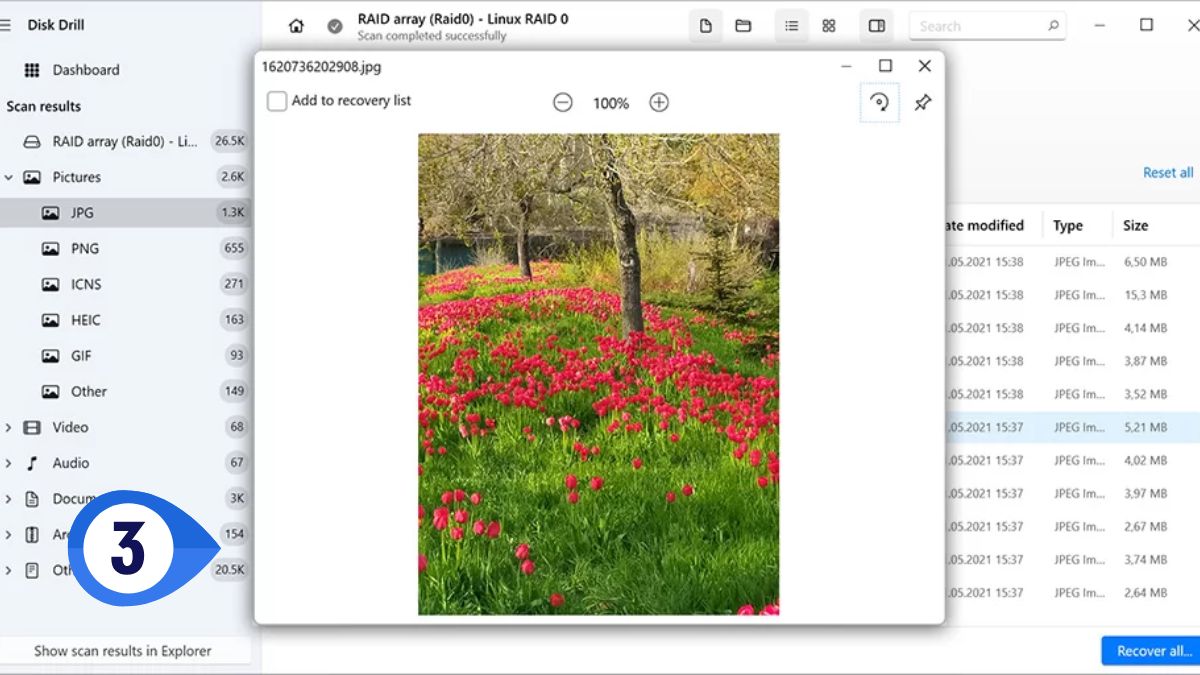Rotate the previewed image
Image resolution: width=1200 pixels, height=675 pixels.
click(879, 102)
